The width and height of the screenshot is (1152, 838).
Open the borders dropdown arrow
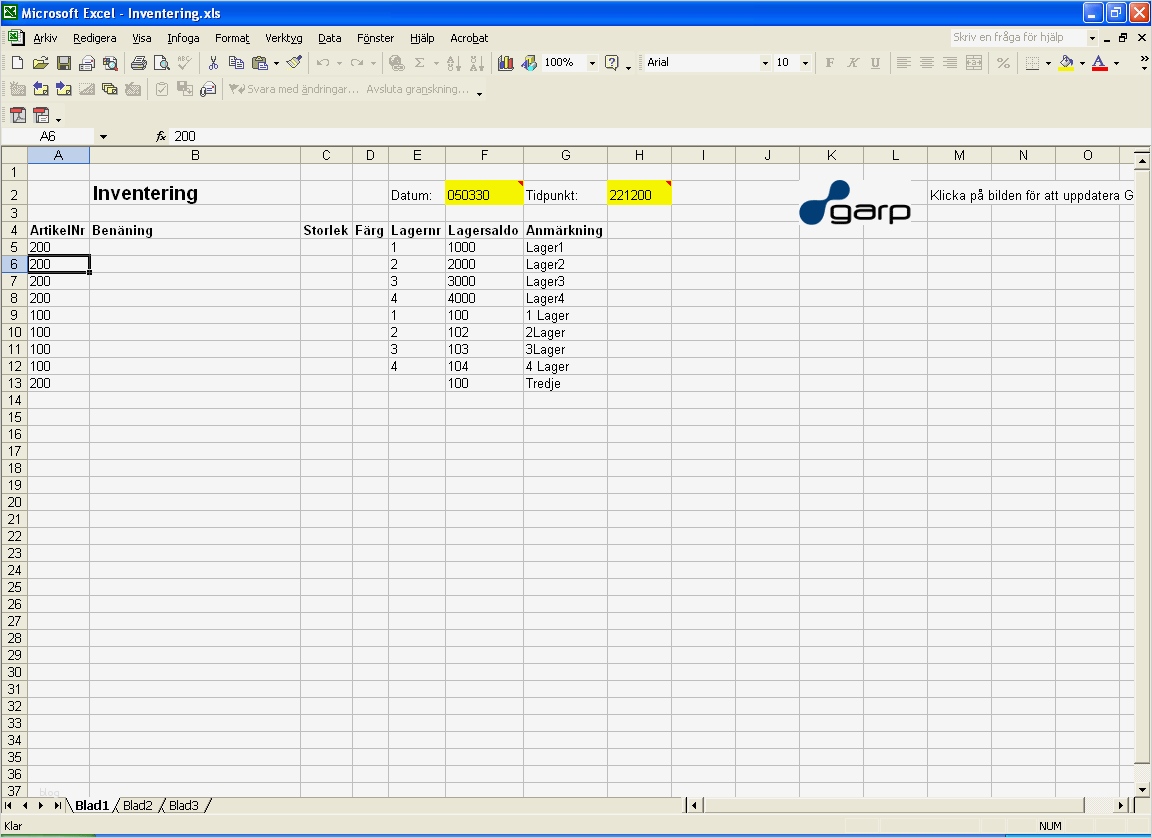[1048, 63]
